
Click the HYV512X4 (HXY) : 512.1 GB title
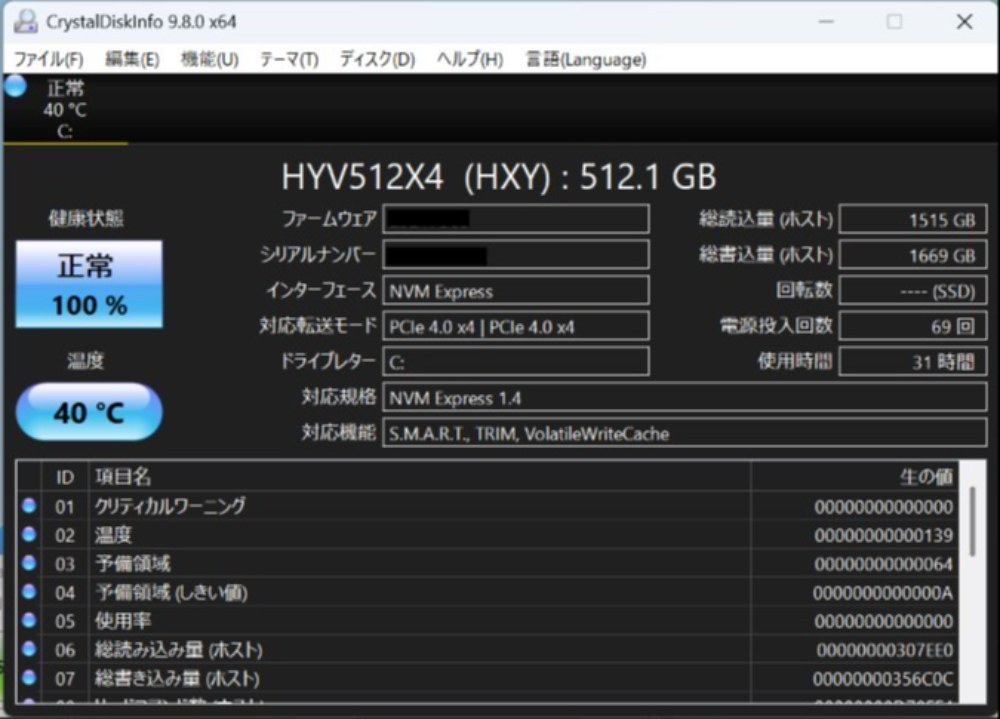499,177
